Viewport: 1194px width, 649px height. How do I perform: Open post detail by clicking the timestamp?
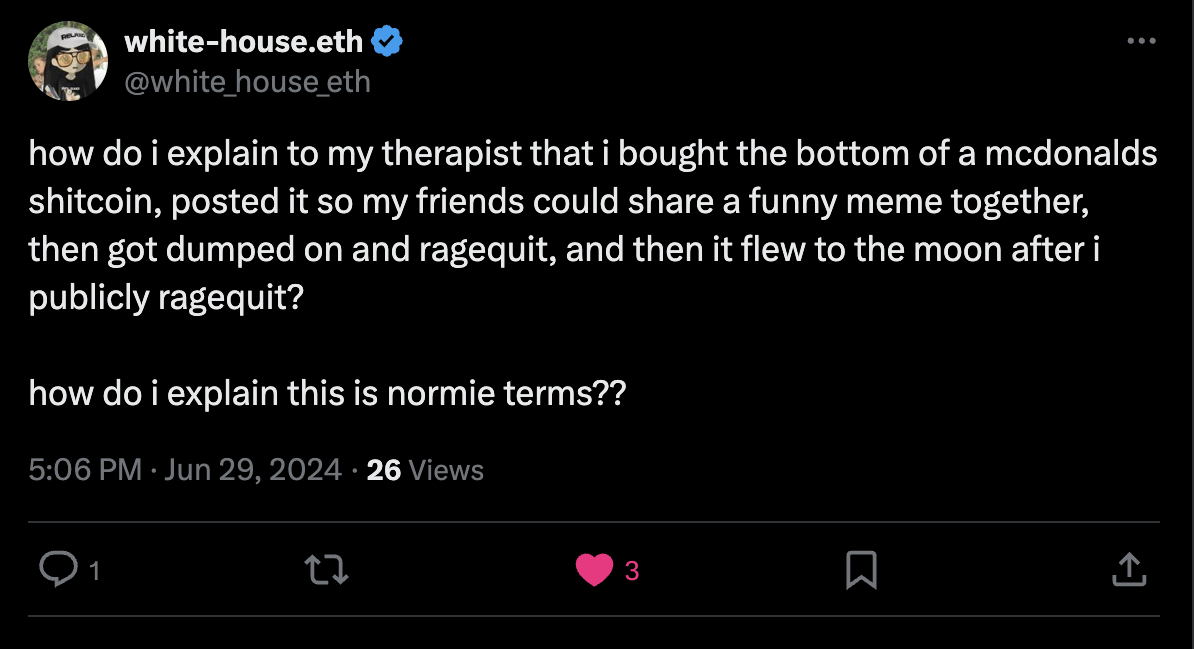click(180, 469)
